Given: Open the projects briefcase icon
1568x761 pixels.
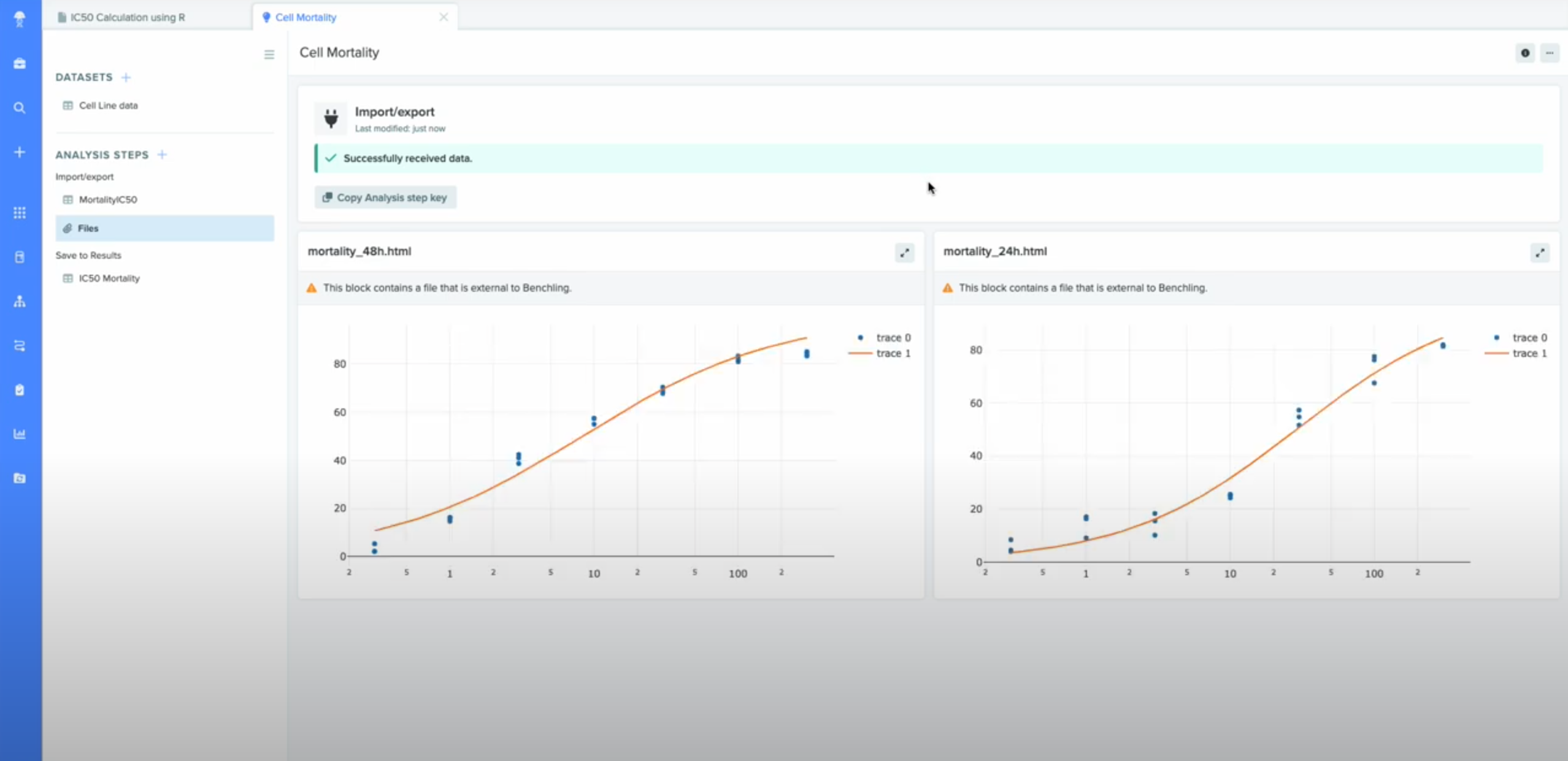Looking at the screenshot, I should pyautogui.click(x=20, y=64).
